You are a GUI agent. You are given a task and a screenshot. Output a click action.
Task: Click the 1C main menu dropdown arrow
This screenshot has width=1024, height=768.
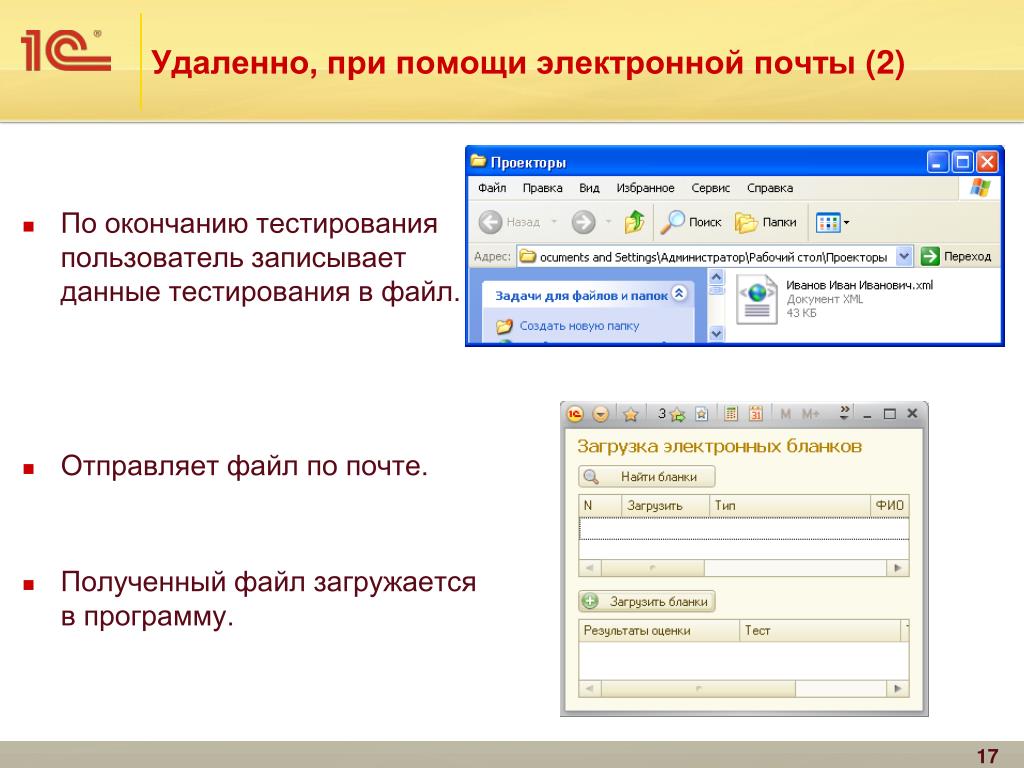[601, 414]
